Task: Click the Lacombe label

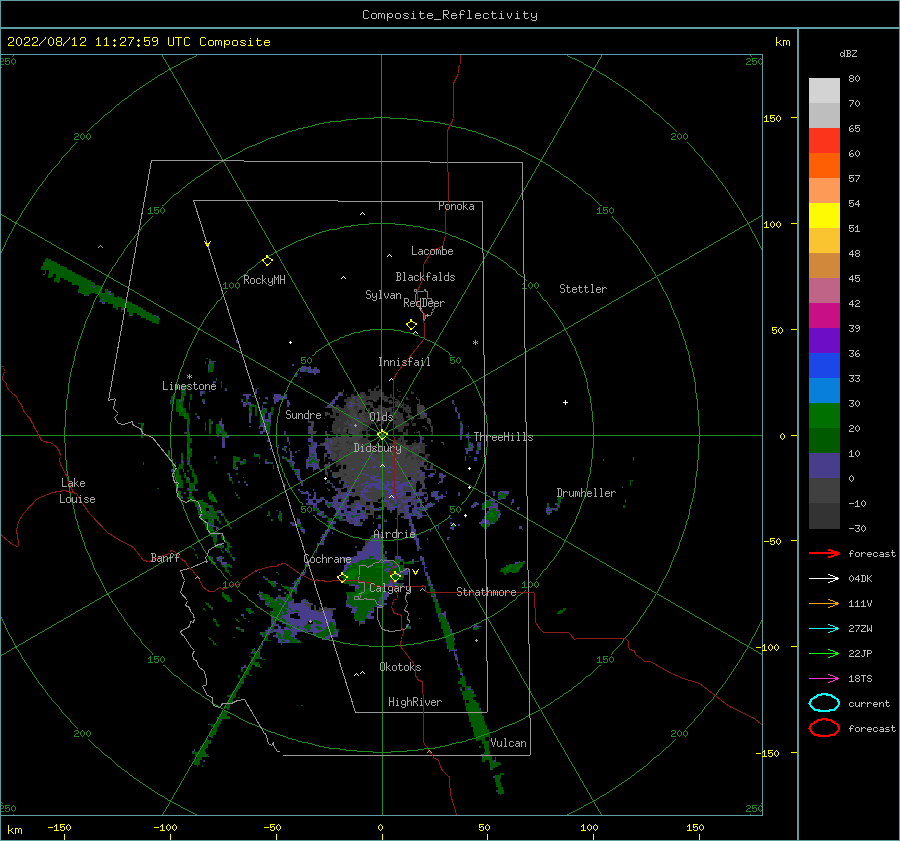Action: click(x=432, y=251)
